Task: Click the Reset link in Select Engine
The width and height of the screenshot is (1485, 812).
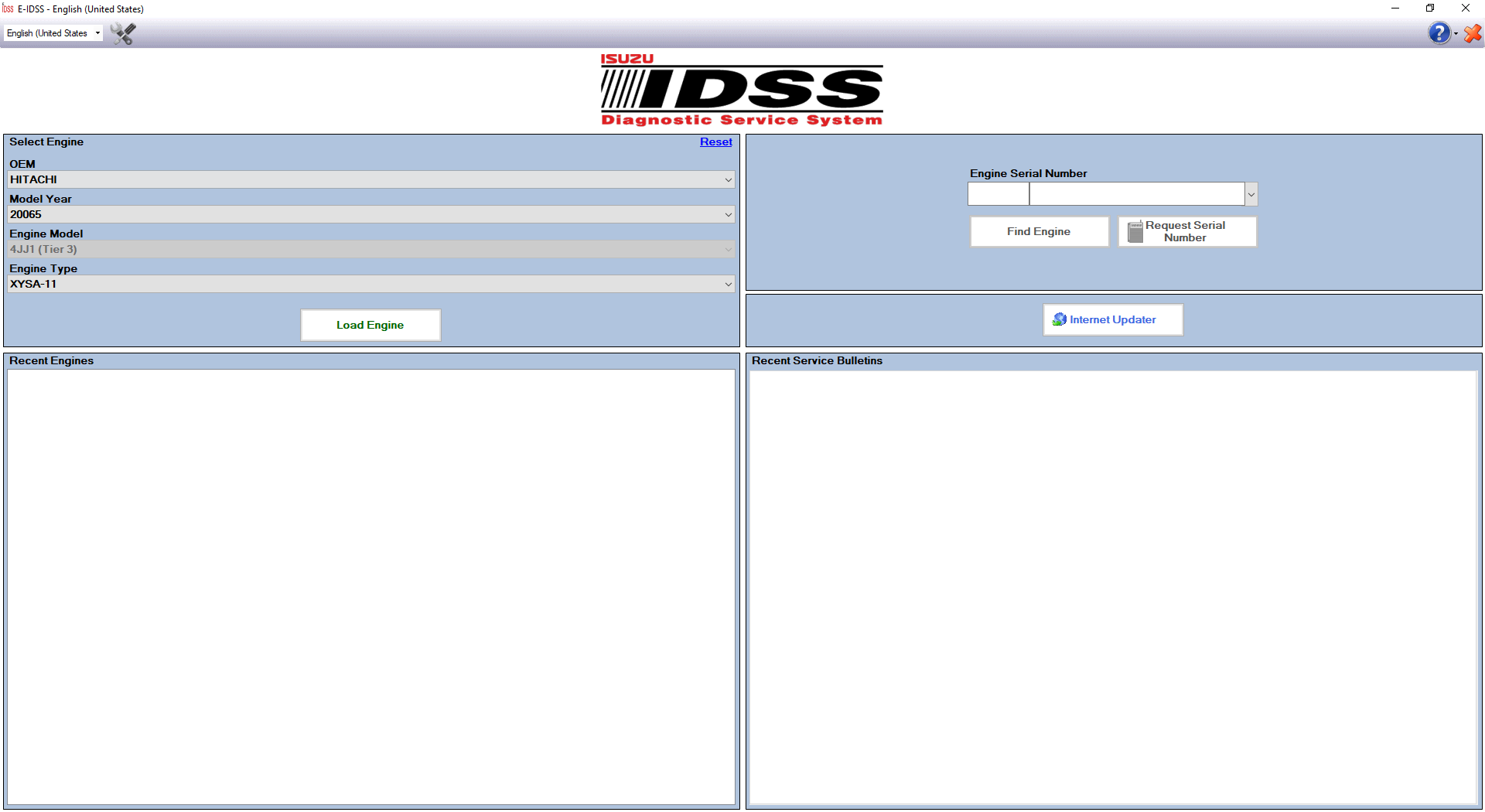Action: coord(715,142)
